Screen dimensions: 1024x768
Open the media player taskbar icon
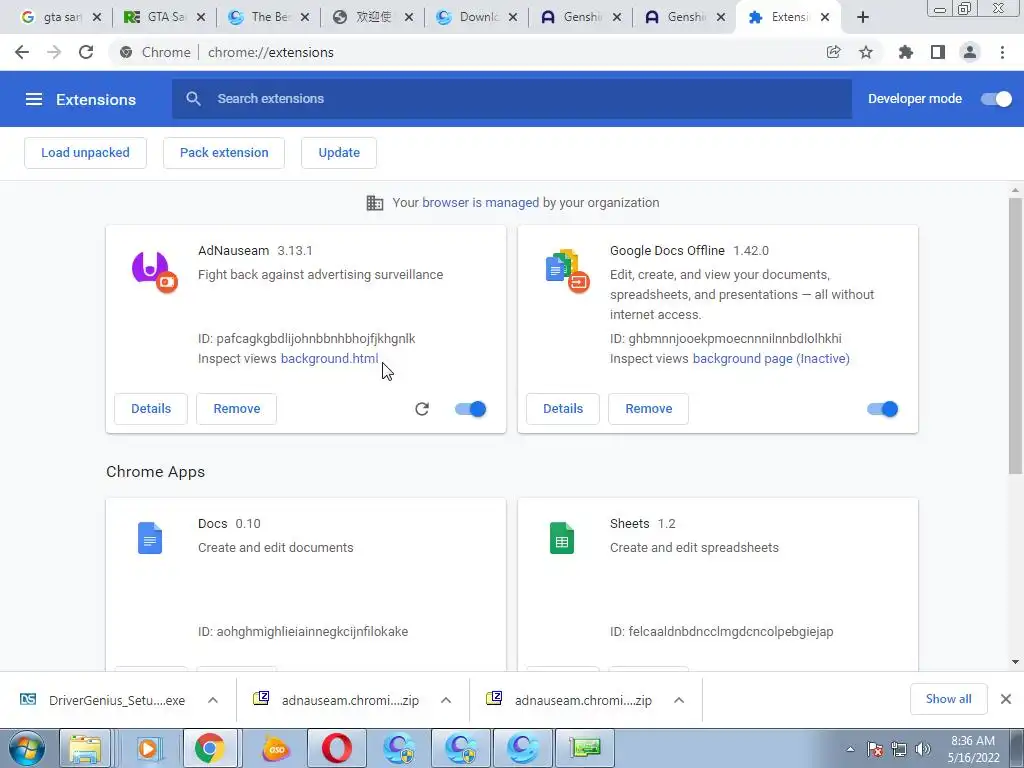coord(148,748)
